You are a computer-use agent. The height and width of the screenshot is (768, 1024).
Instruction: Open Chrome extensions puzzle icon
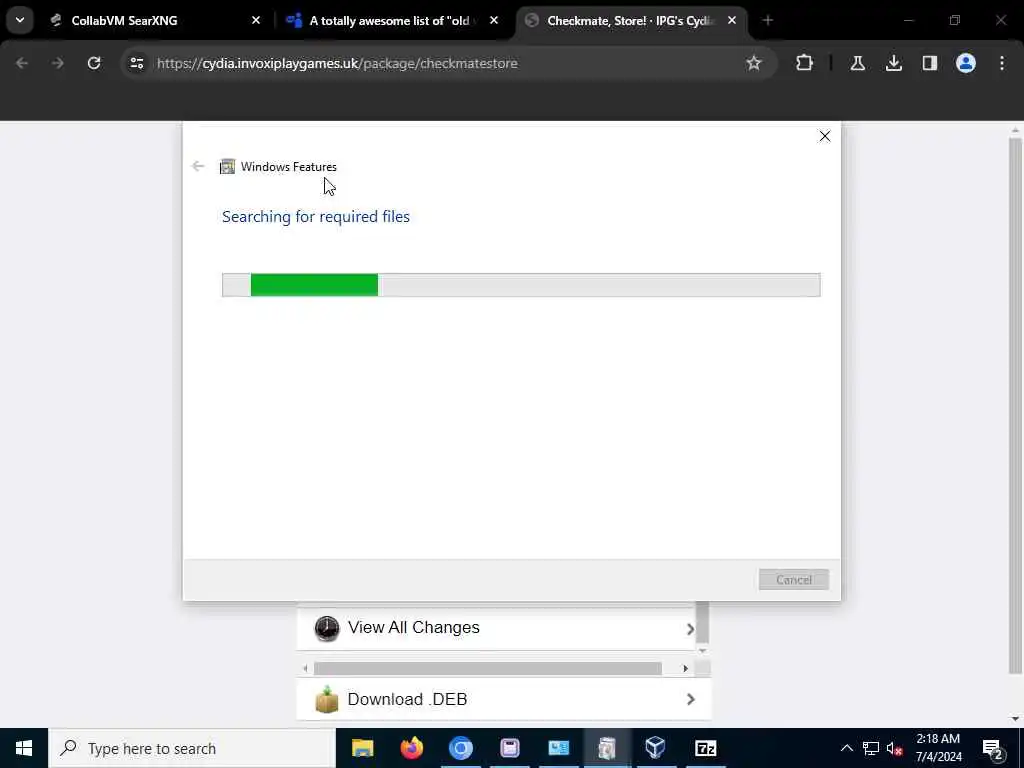click(x=805, y=63)
